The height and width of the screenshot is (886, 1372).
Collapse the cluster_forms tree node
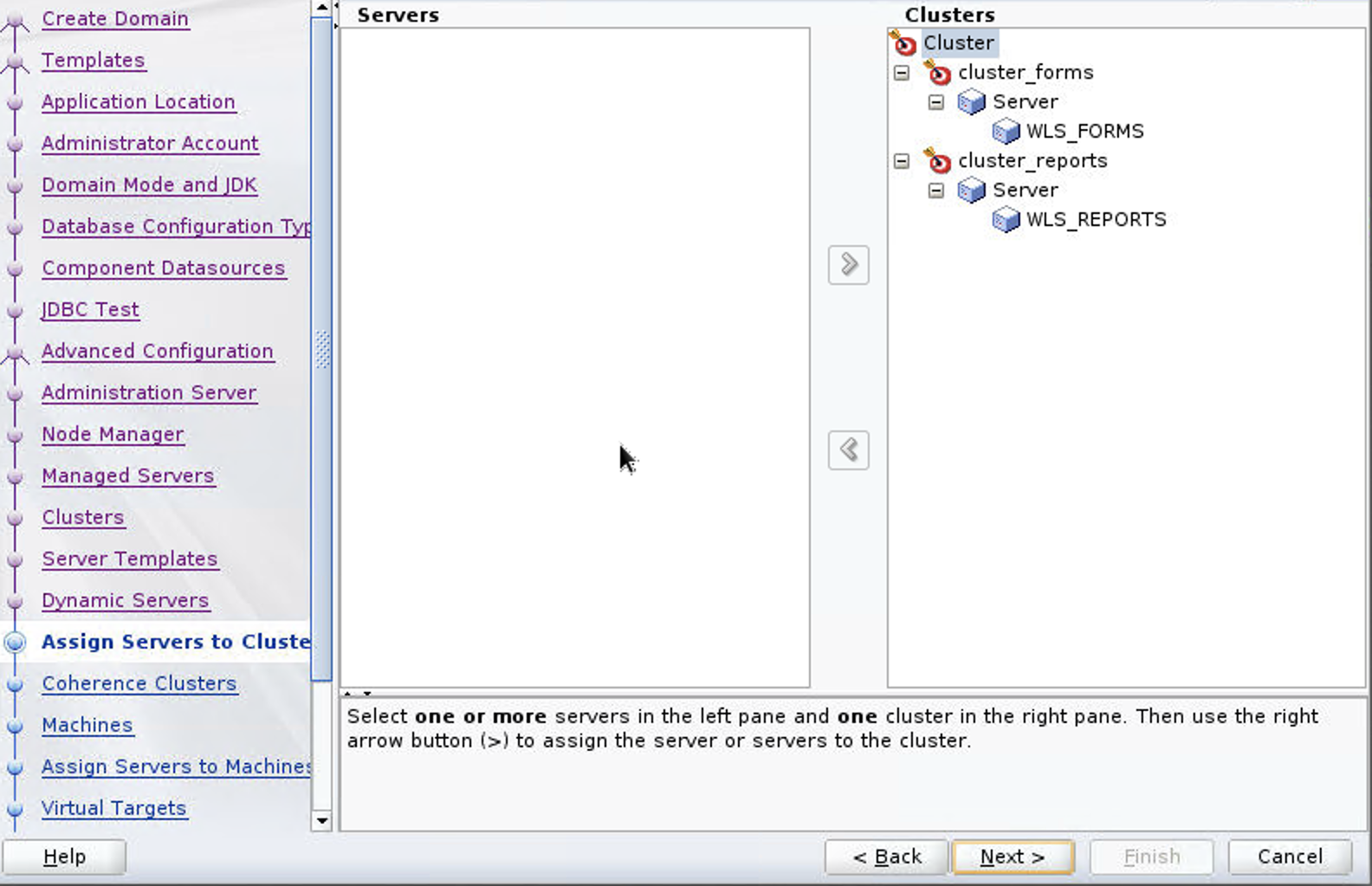click(902, 73)
